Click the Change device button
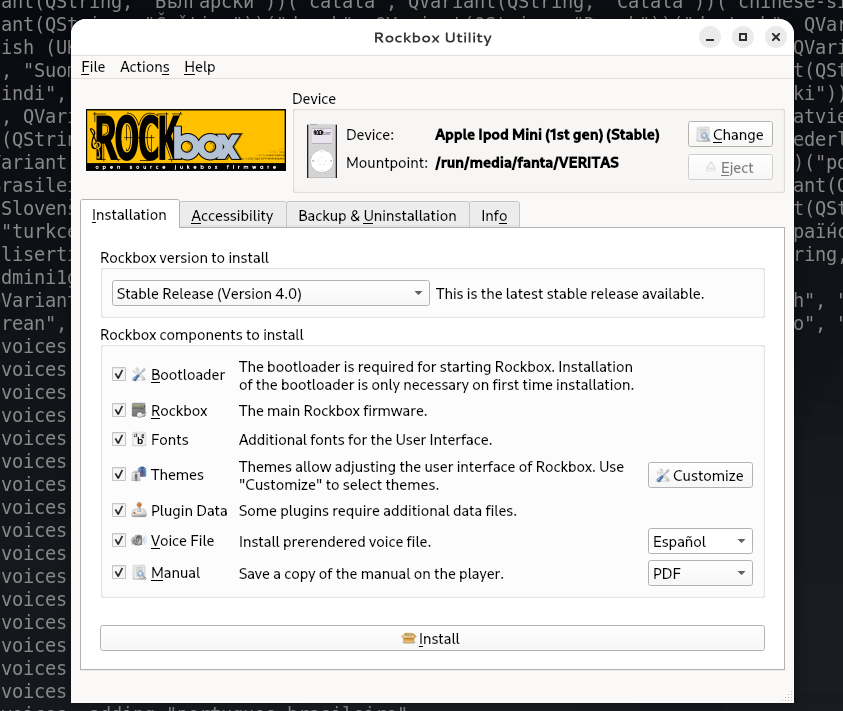The height and width of the screenshot is (711, 843). click(730, 134)
